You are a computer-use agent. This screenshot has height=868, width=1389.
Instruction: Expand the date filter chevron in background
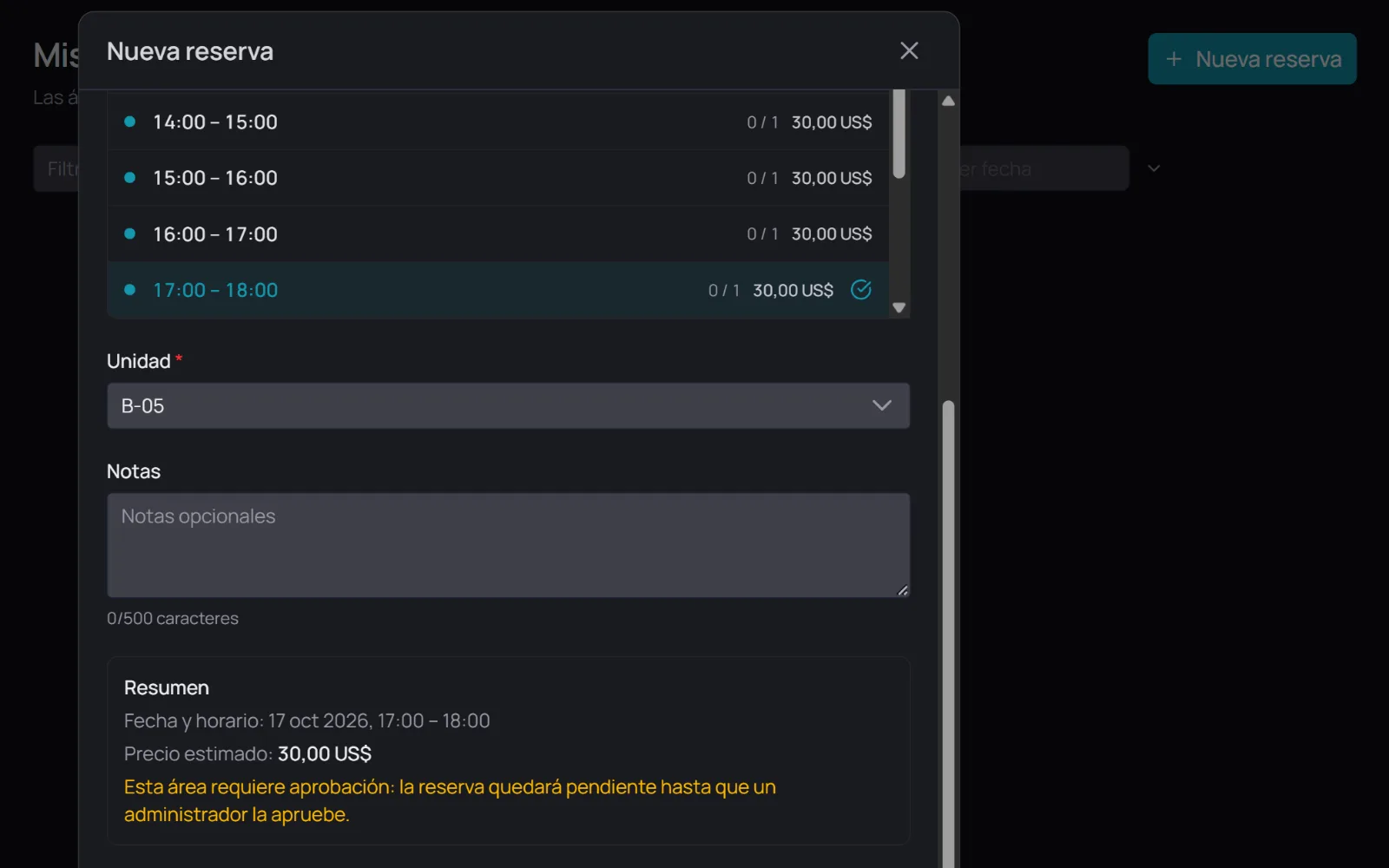(1154, 168)
